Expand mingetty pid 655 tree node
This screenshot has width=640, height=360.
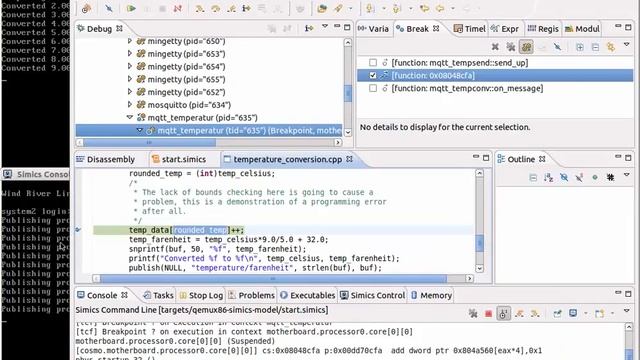[129, 79]
